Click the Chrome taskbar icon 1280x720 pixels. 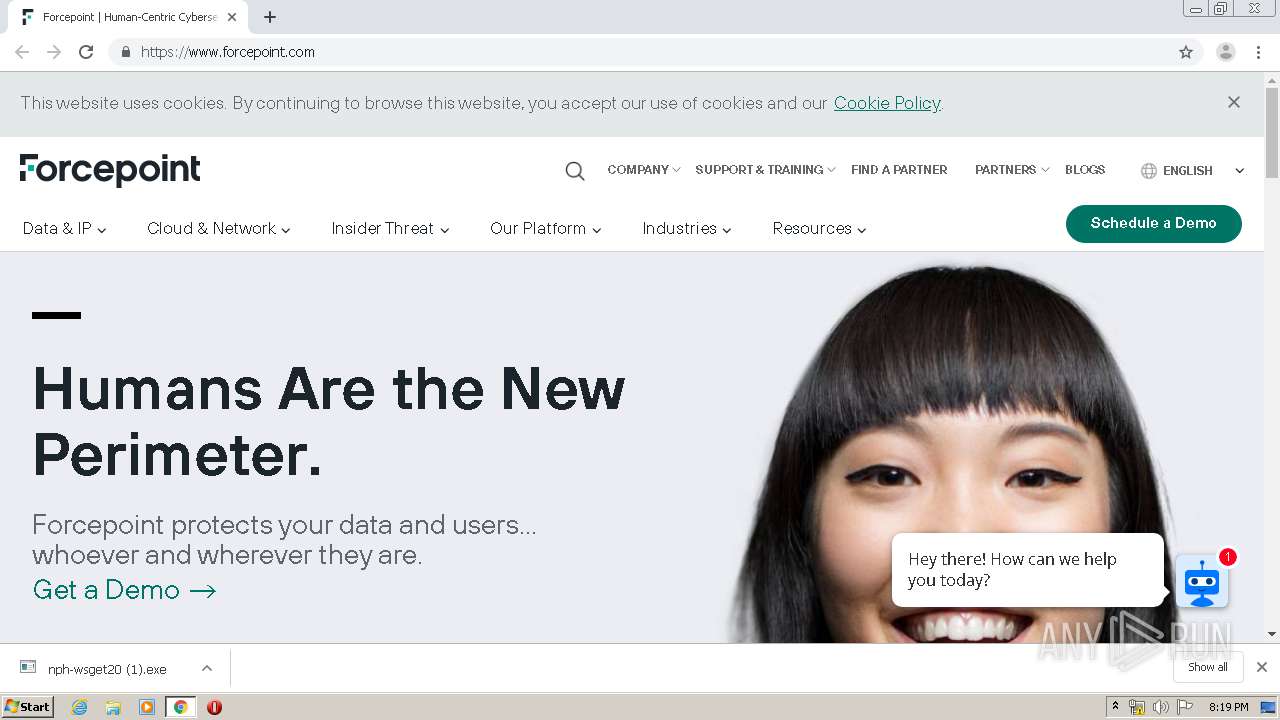click(x=180, y=707)
